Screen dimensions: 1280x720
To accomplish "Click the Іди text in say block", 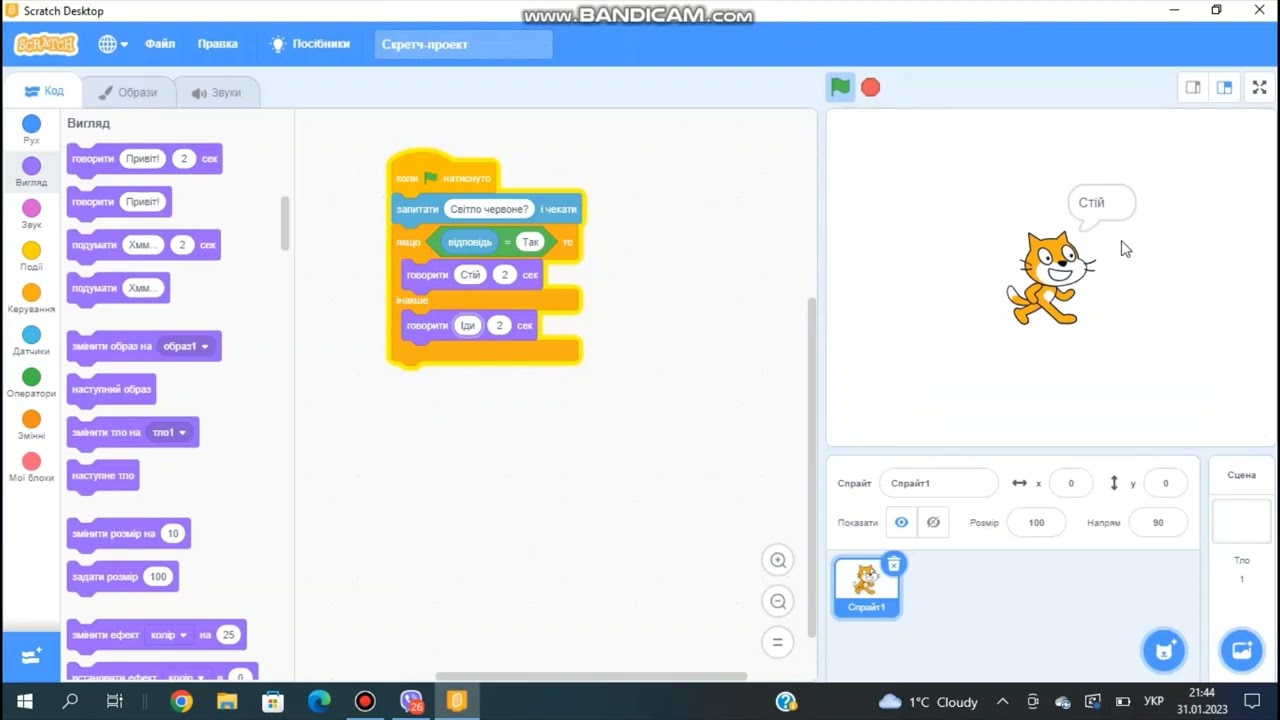I will [468, 325].
